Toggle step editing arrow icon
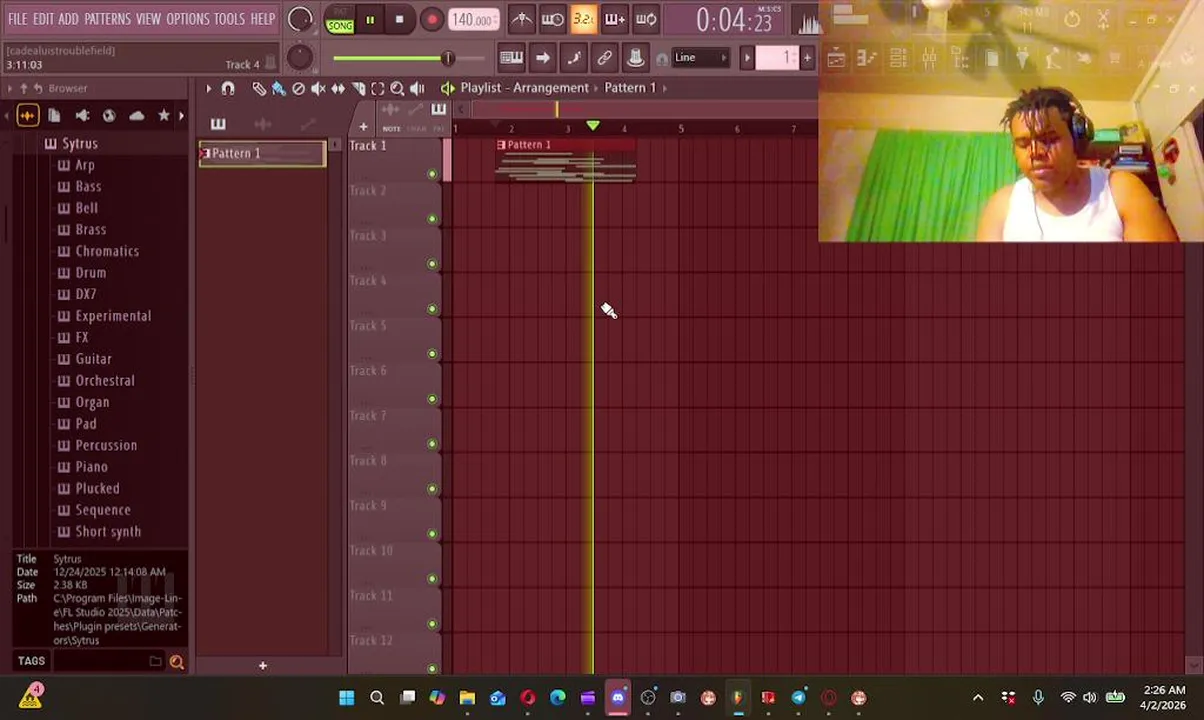The height and width of the screenshot is (720, 1204). pyautogui.click(x=542, y=58)
